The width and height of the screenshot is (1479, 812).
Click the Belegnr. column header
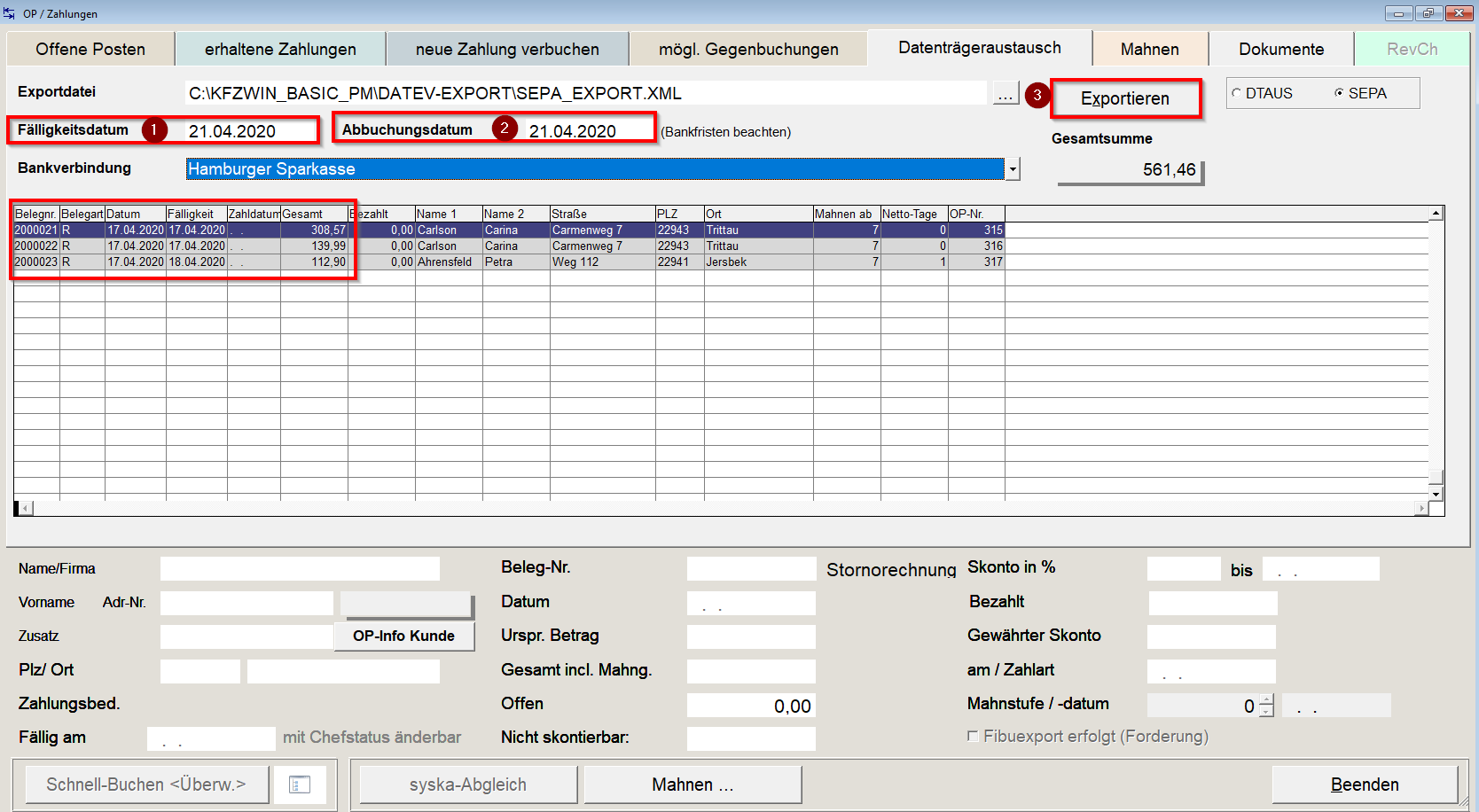tap(36, 214)
